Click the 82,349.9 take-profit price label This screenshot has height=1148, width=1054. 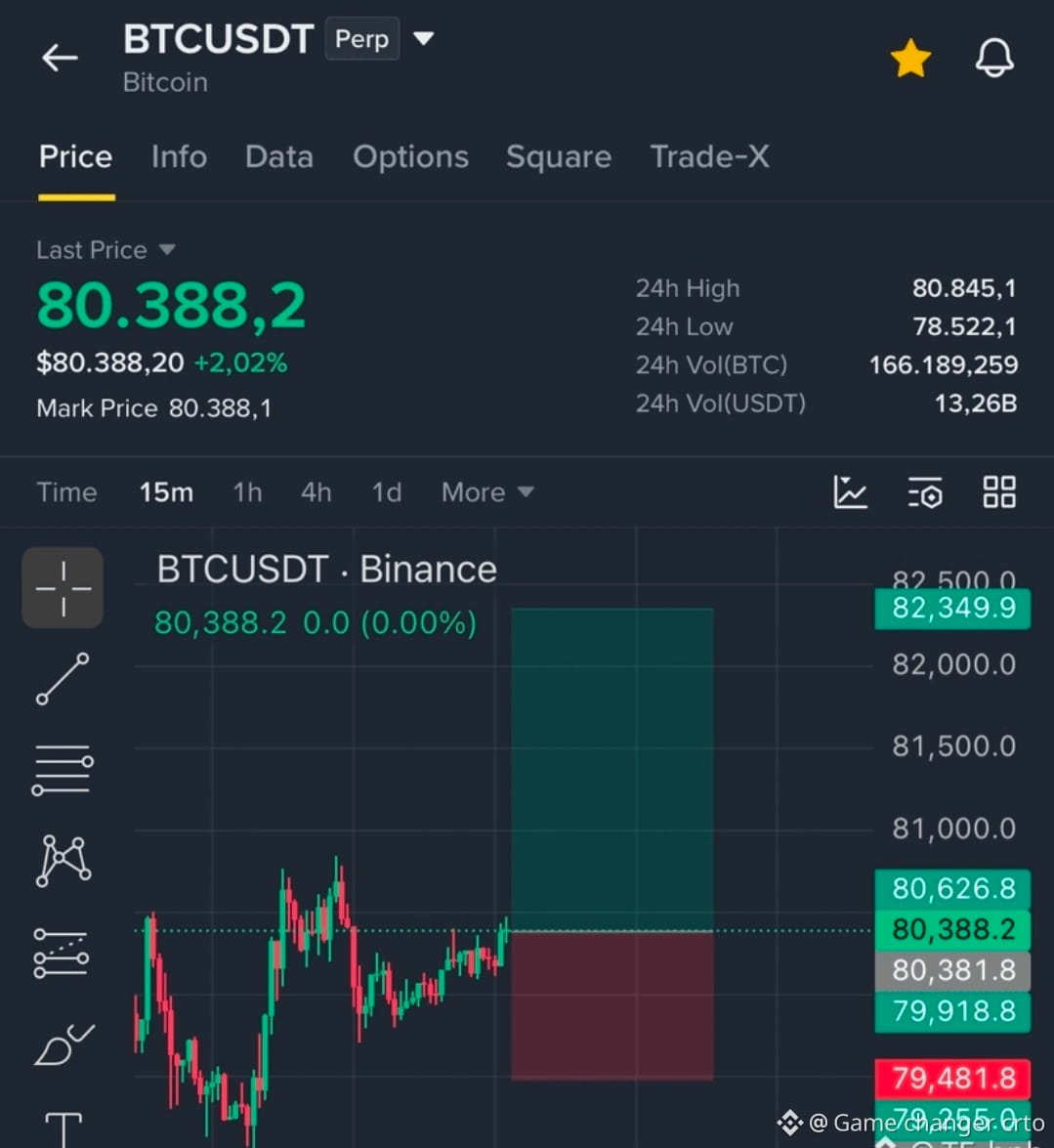point(953,609)
